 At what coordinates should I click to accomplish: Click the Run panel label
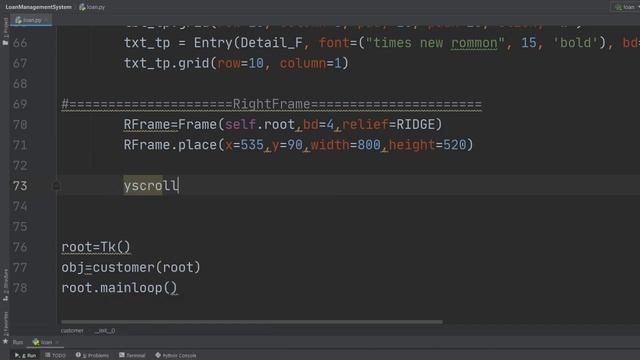18,342
